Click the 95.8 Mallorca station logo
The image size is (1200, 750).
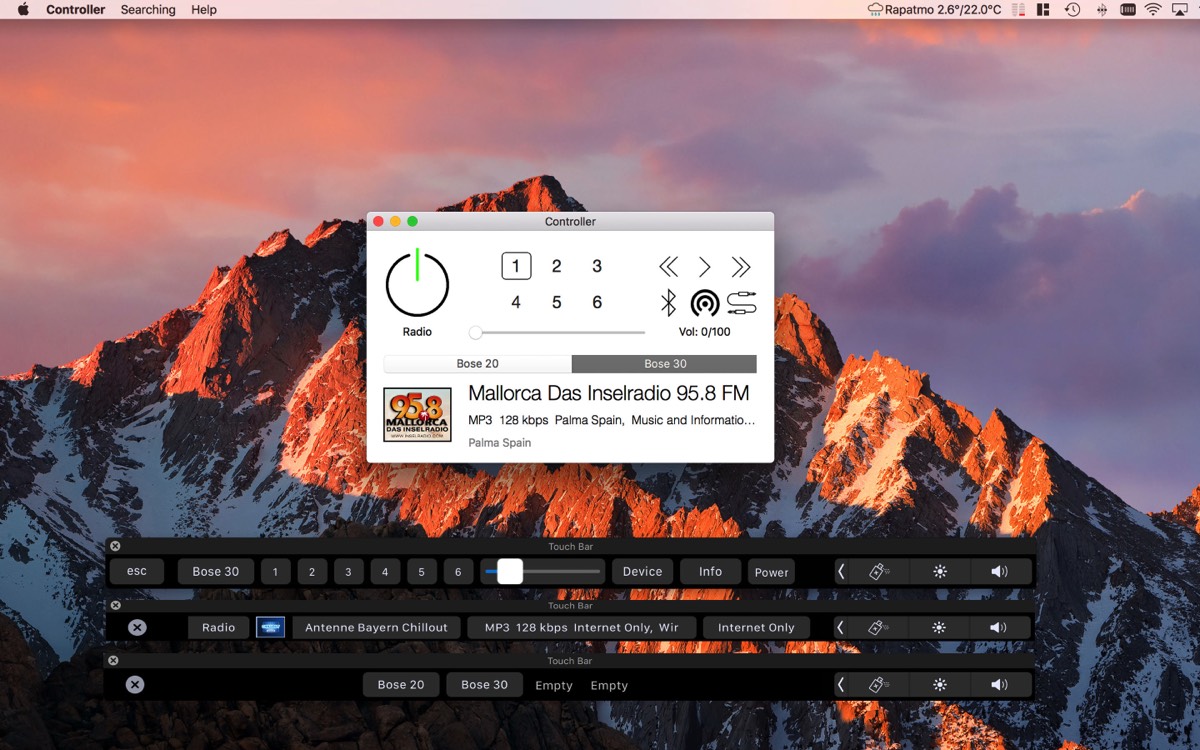(417, 415)
